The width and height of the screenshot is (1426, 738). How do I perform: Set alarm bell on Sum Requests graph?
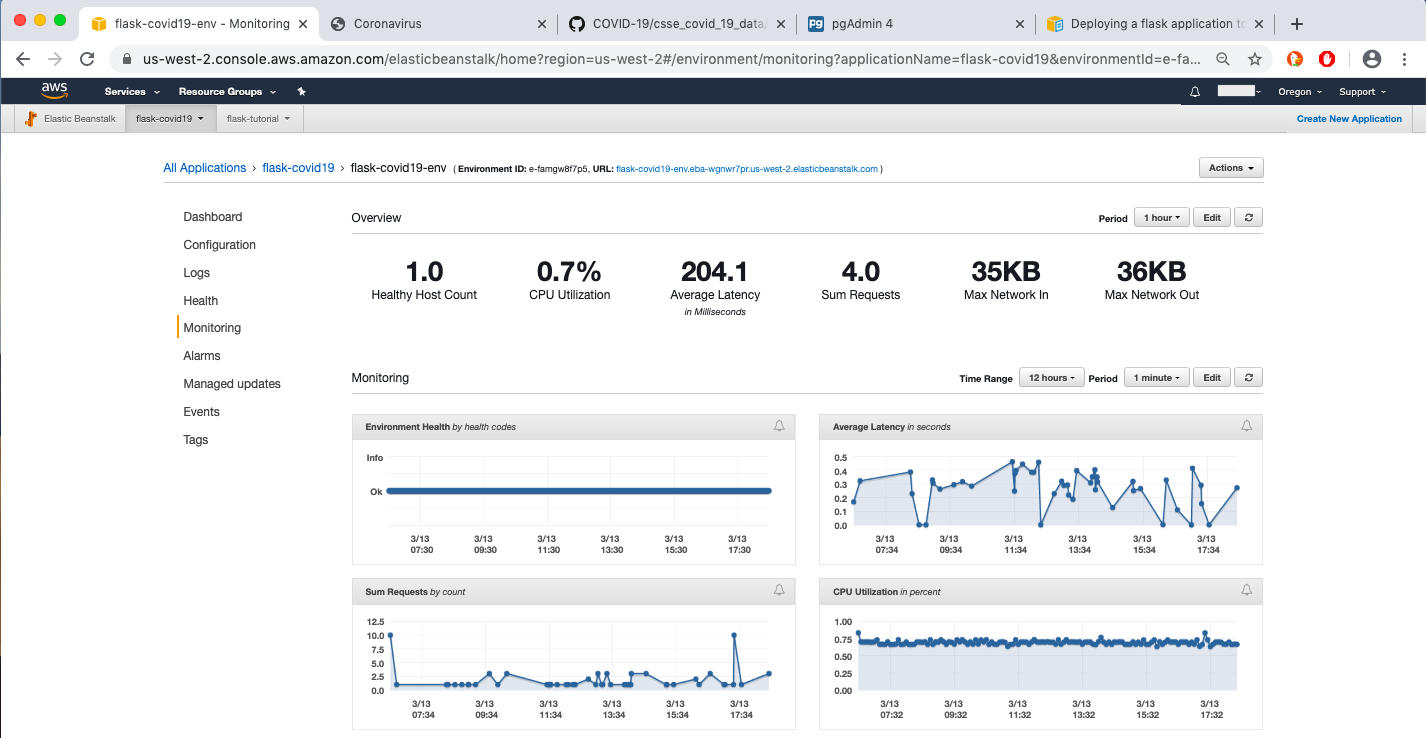[779, 591]
